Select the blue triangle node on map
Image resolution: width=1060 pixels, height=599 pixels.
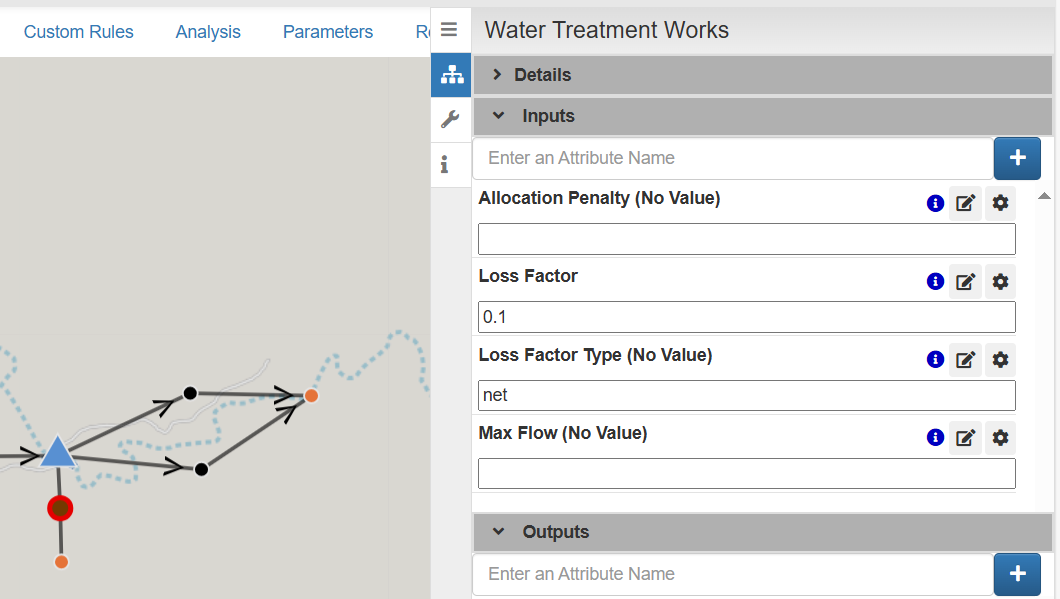(x=57, y=453)
